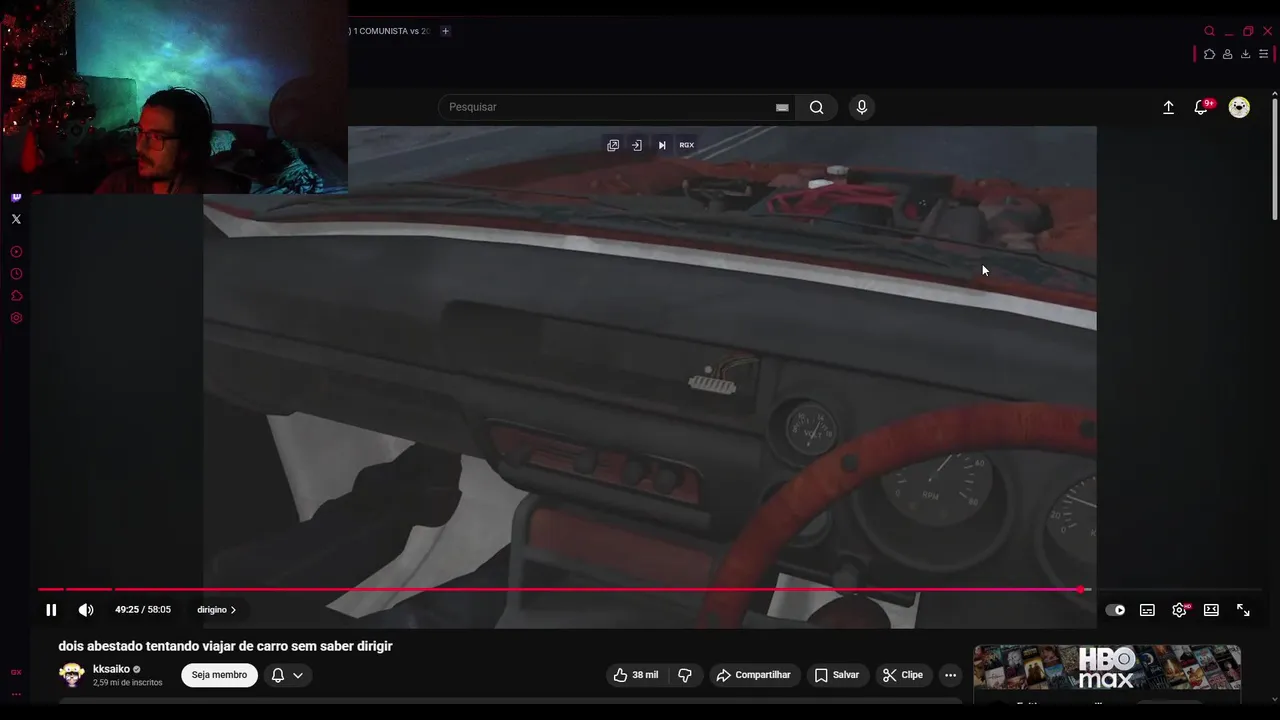Open on-screen keyboard in search box
The height and width of the screenshot is (720, 1280).
[782, 108]
